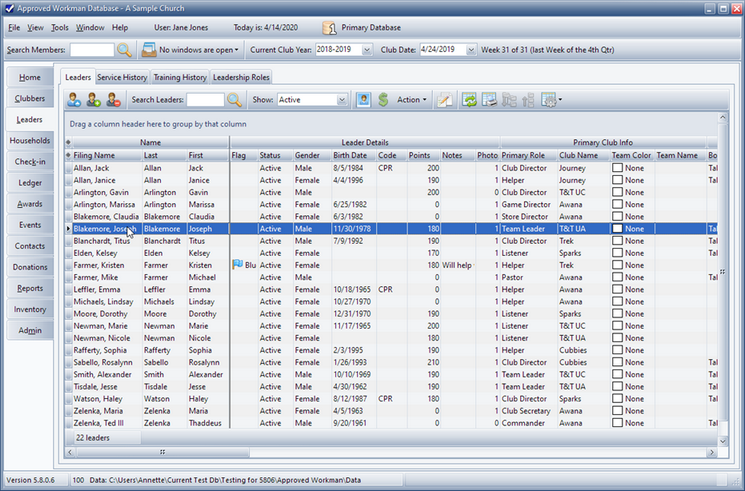Switch to the Training History tab
The image size is (745, 491).
click(x=180, y=77)
